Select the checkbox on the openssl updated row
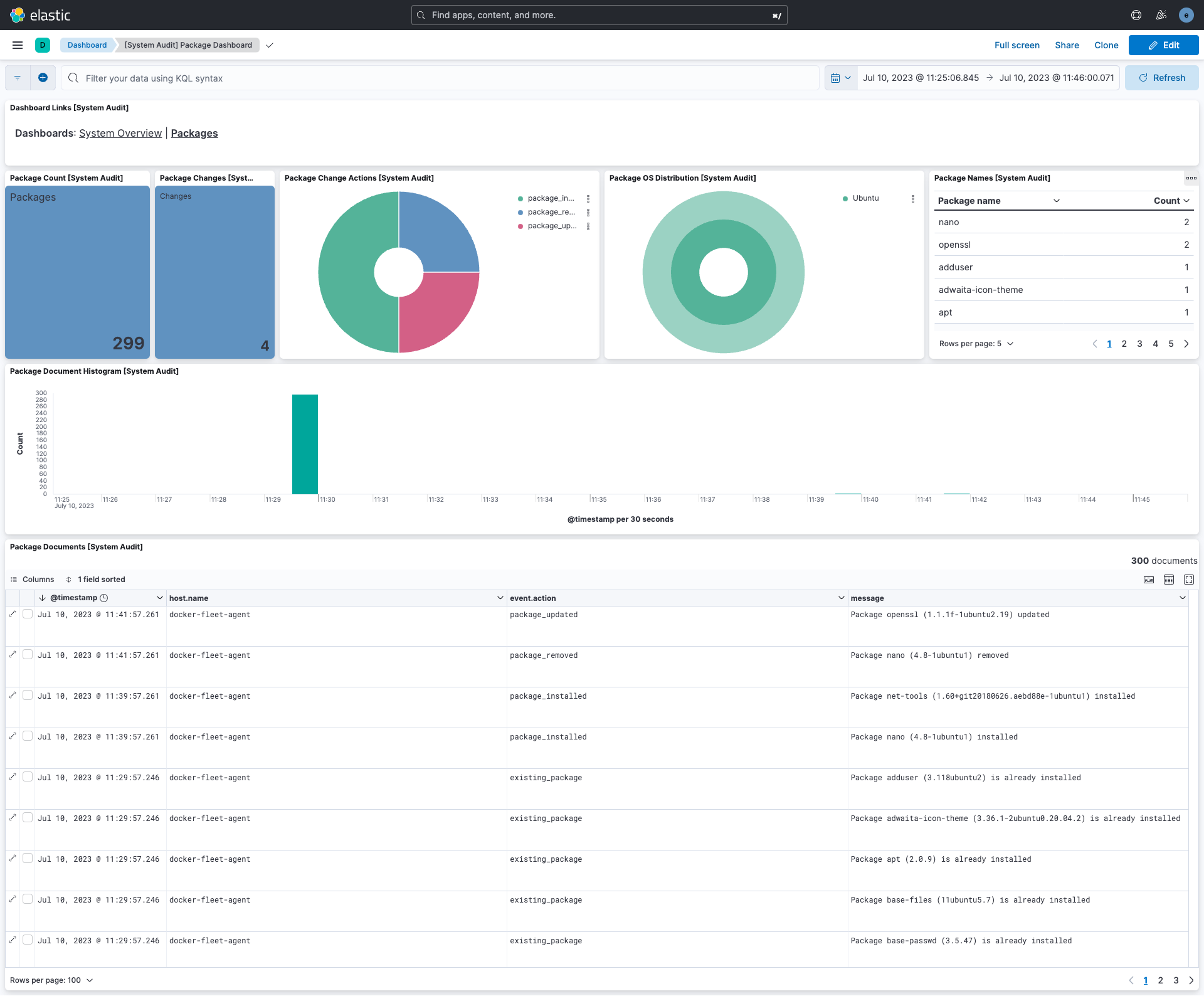The image size is (1204, 996). [x=28, y=613]
